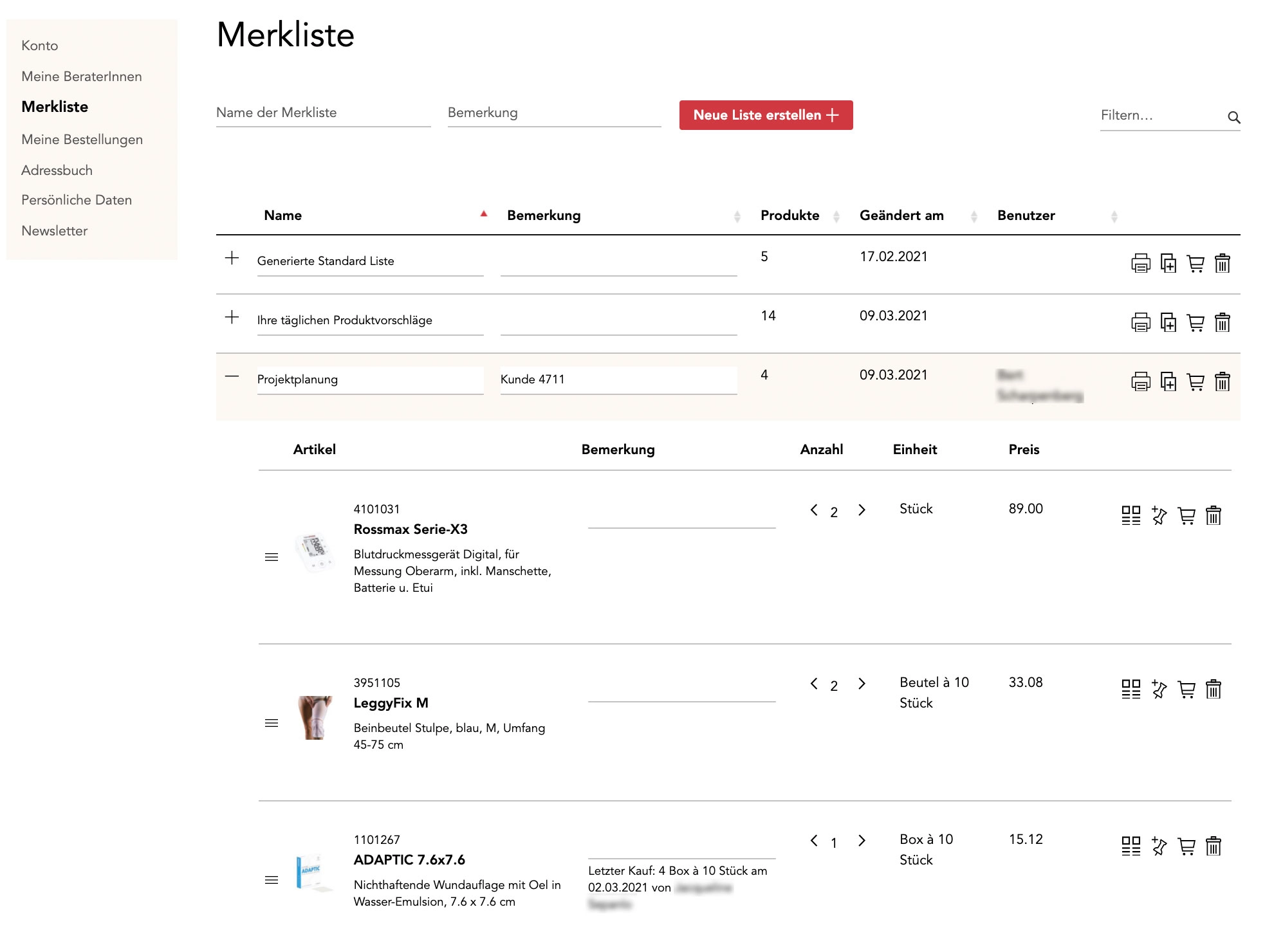Remove ADAPTIC 7.6x7.6 from the list
The width and height of the screenshot is (1265, 952).
click(1214, 847)
